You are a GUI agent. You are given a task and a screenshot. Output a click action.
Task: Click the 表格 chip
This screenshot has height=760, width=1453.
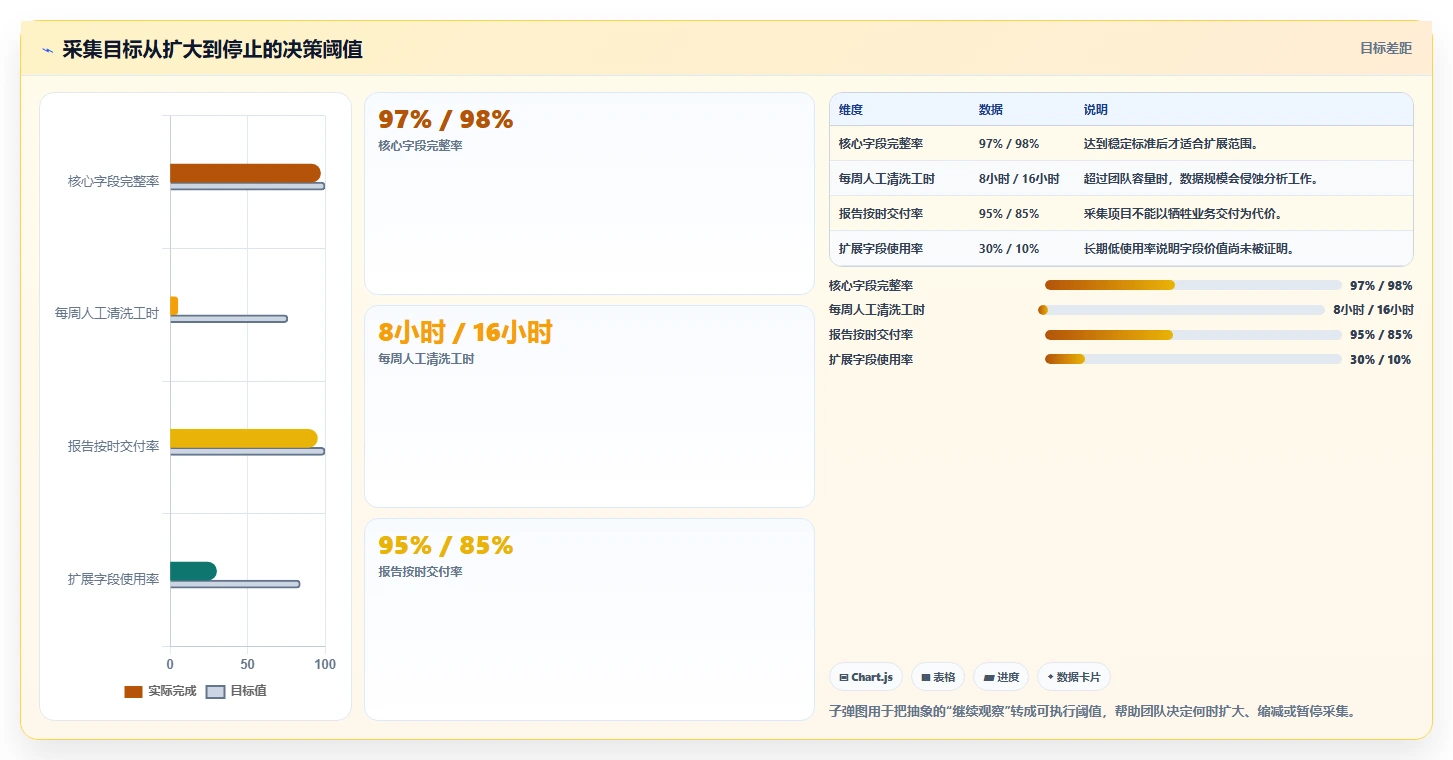point(938,677)
